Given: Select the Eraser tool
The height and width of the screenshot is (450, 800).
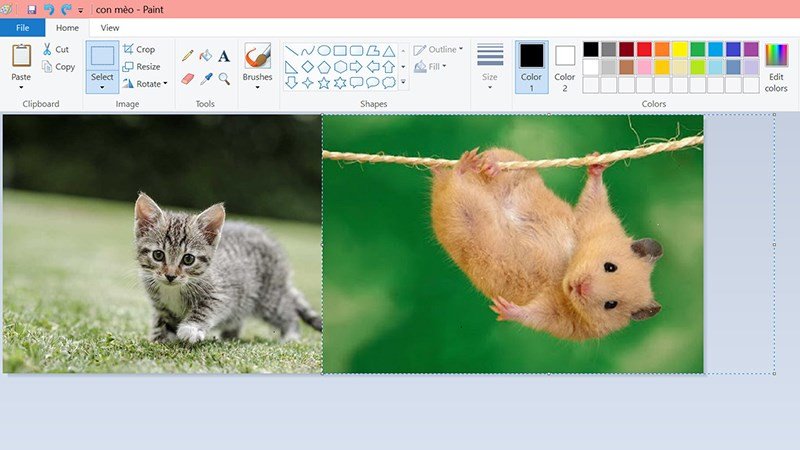Looking at the screenshot, I should [x=187, y=78].
